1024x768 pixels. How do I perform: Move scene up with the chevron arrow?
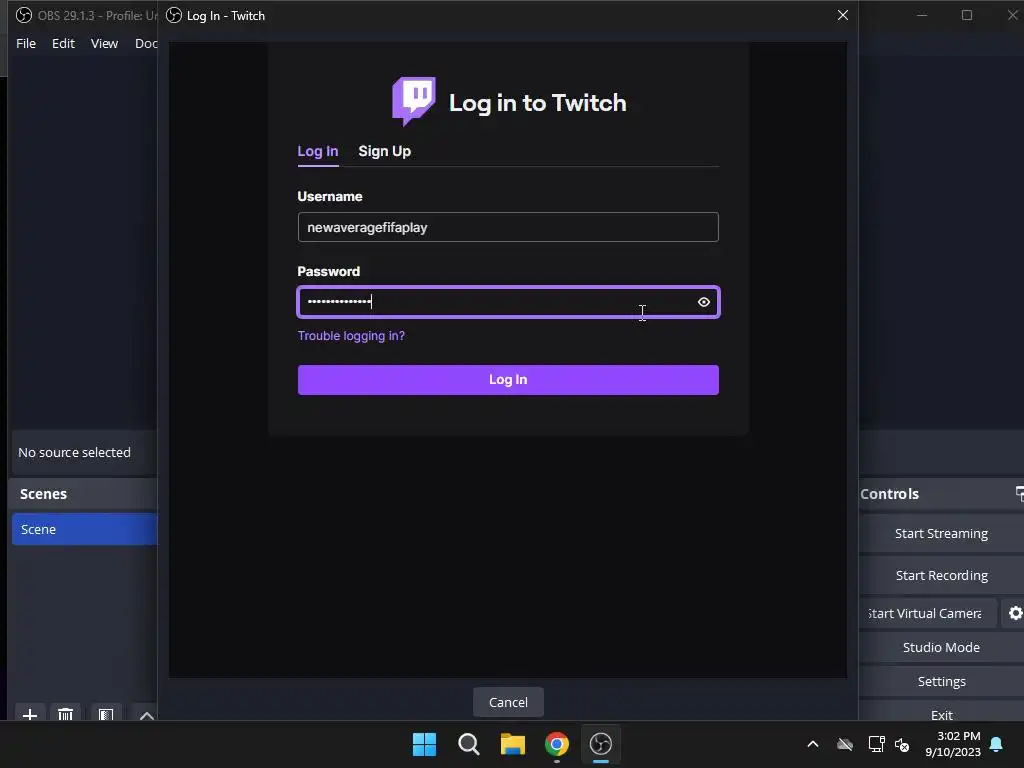click(x=147, y=714)
